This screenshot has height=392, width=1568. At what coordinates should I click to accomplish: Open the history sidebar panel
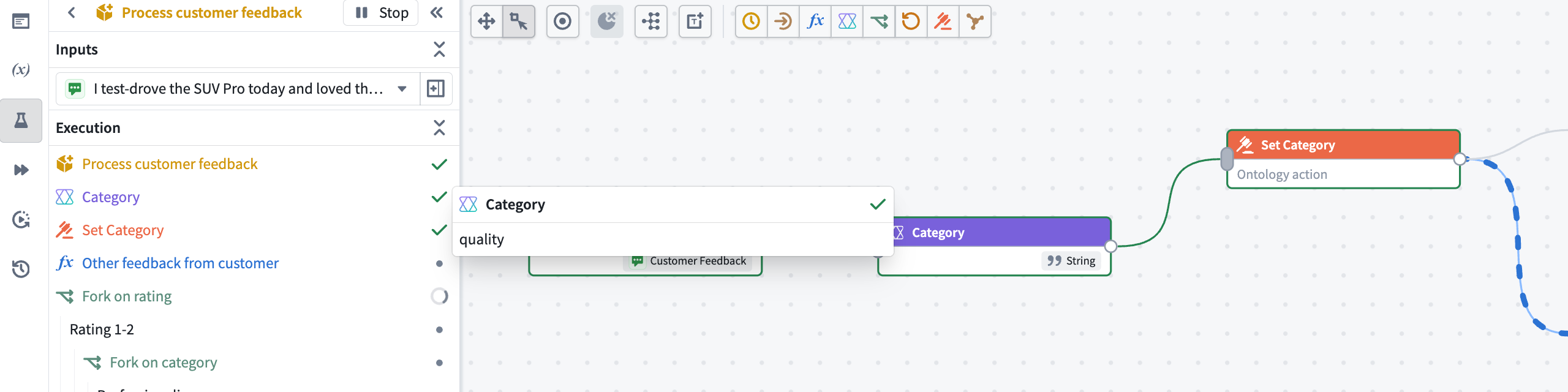point(21,269)
